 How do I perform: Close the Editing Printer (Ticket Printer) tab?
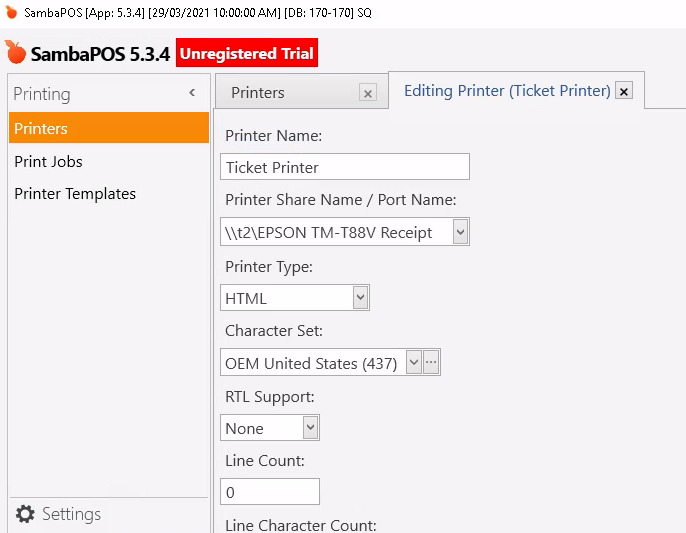click(x=624, y=91)
